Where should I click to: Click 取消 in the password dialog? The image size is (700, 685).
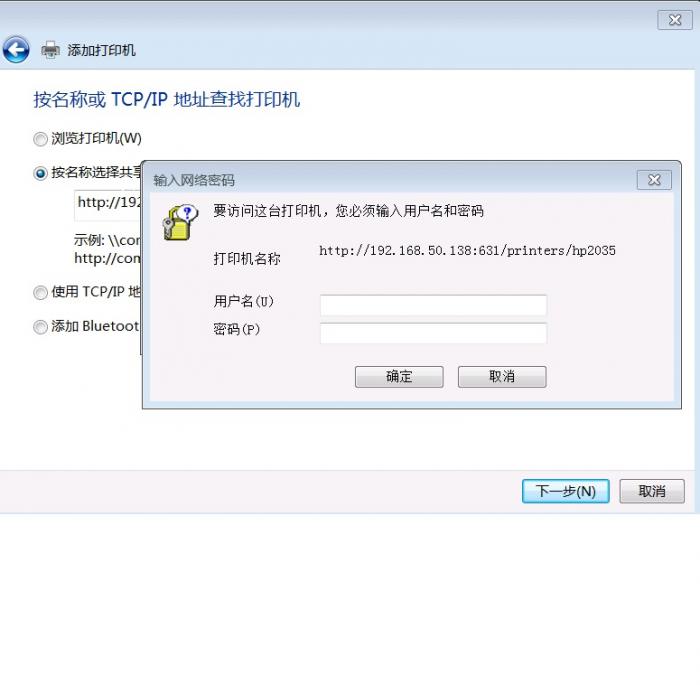(502, 376)
